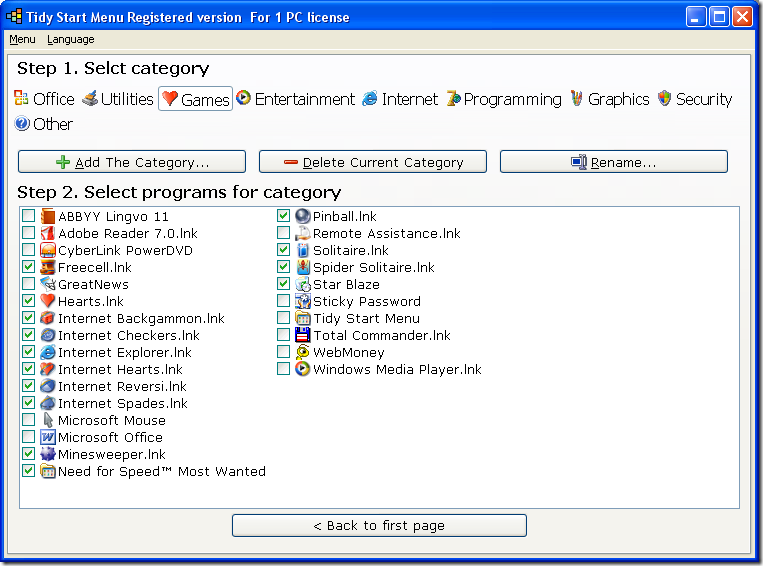Open the Language menu
Viewport: 763px width, 566px height.
point(71,39)
